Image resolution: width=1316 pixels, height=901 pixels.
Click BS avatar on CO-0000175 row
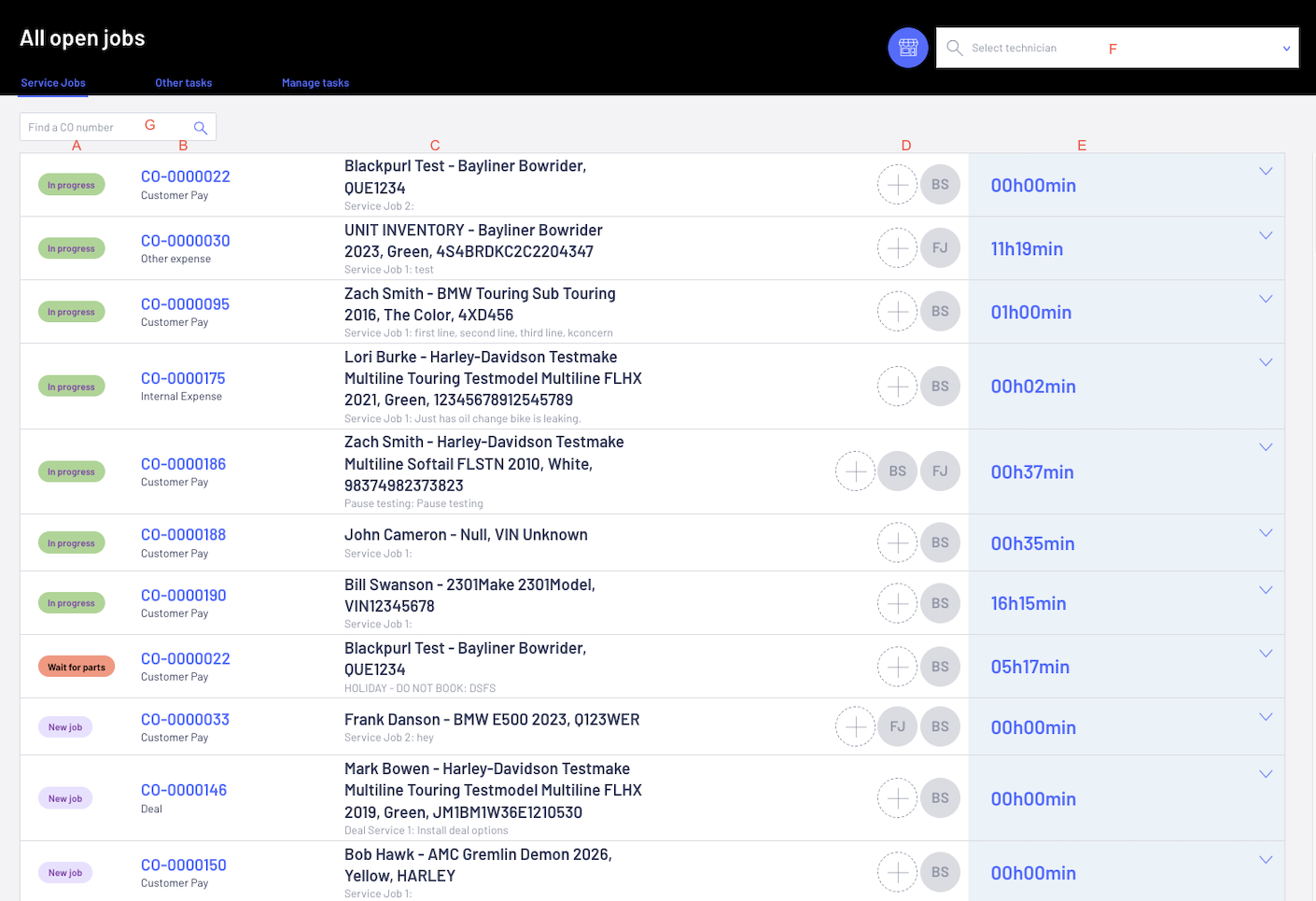940,387
